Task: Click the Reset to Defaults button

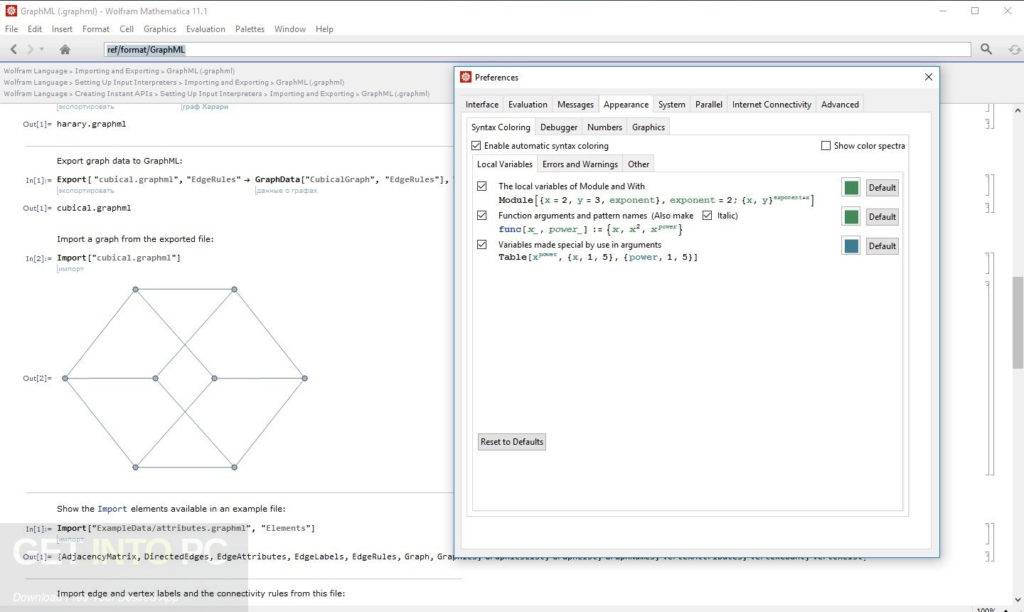Action: pos(511,441)
